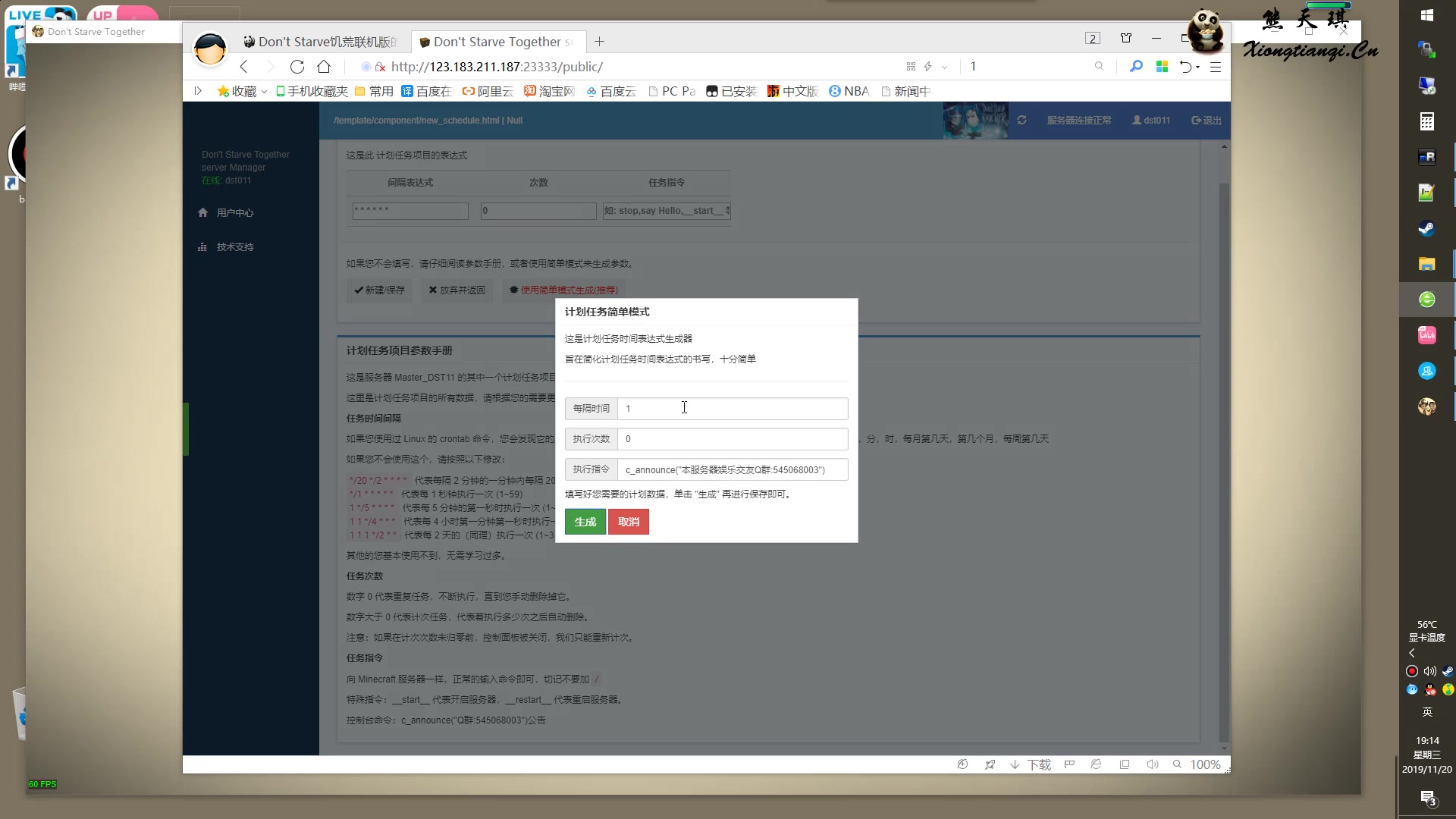Image resolution: width=1456 pixels, height=819 pixels.
Task: Click the 淘宝网 bookmark icon
Action: tap(530, 91)
